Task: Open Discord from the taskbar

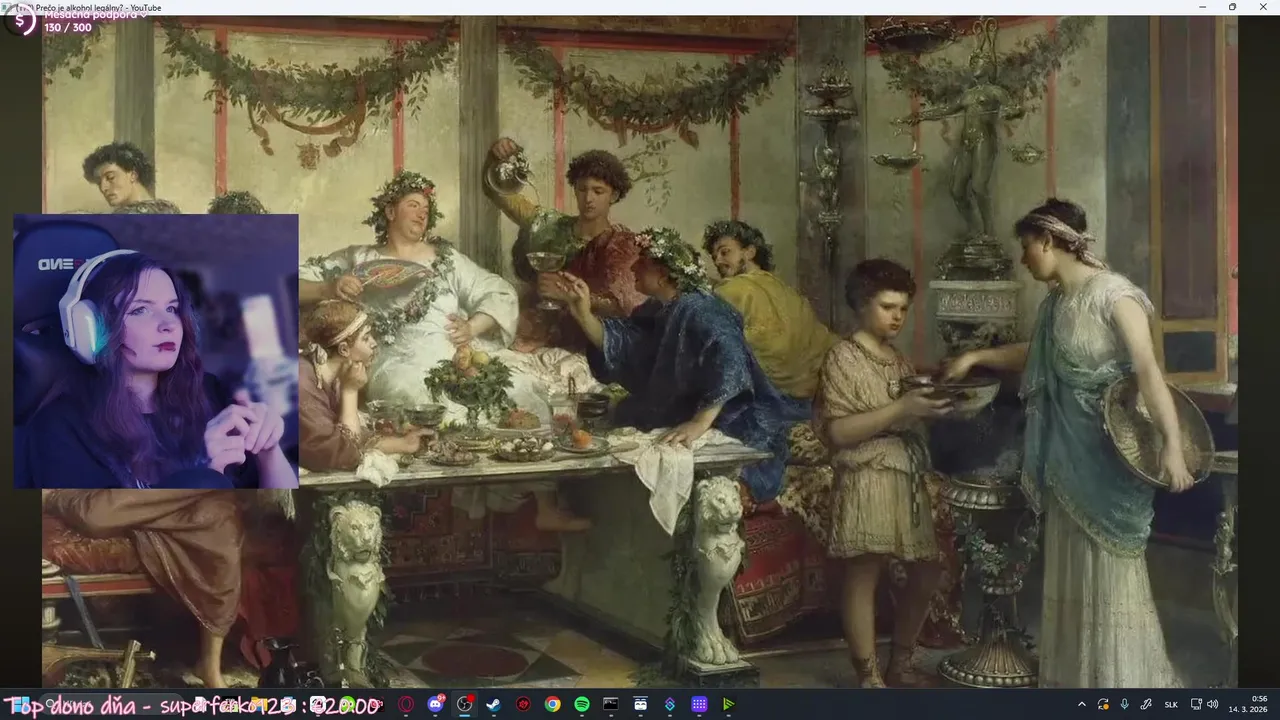Action: (435, 704)
